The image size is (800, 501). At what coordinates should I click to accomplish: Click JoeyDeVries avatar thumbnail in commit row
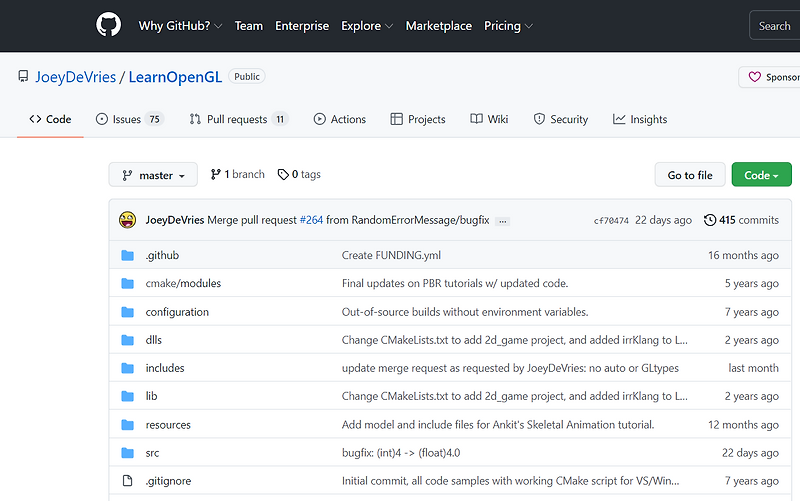pyautogui.click(x=127, y=220)
